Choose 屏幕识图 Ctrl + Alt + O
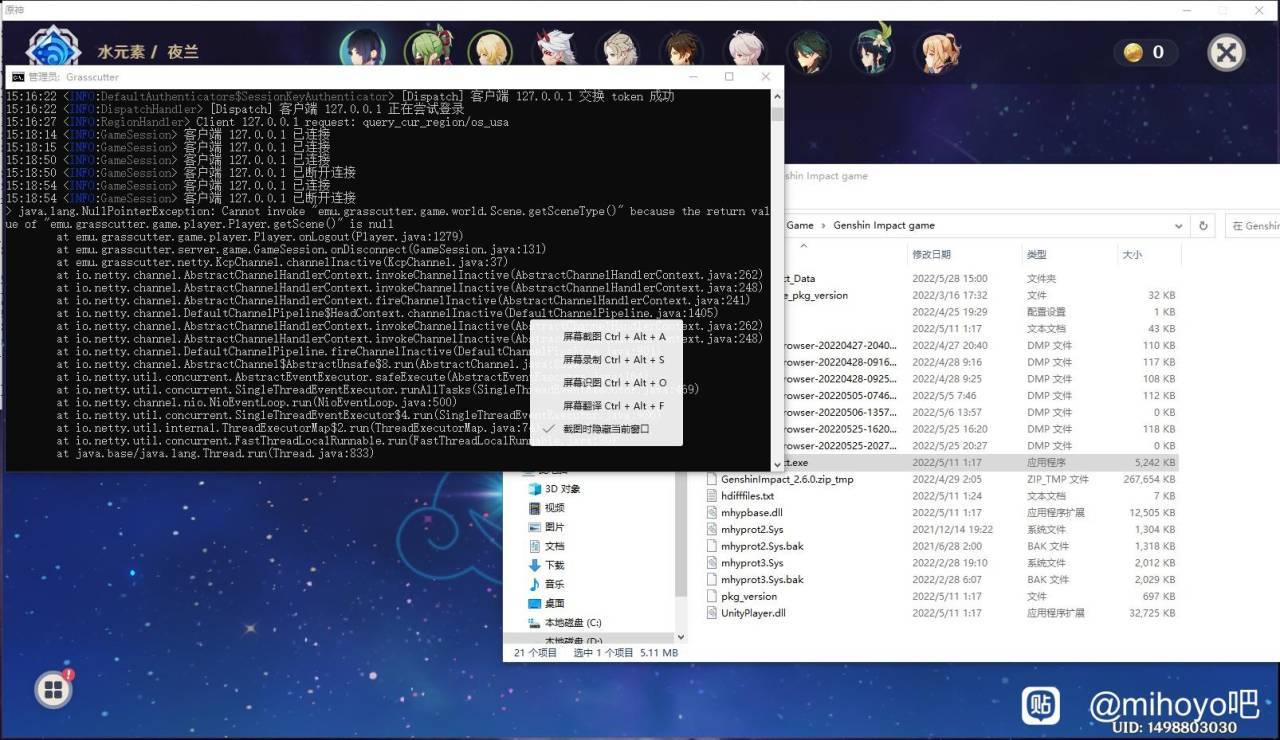The image size is (1280, 740). coord(614,383)
